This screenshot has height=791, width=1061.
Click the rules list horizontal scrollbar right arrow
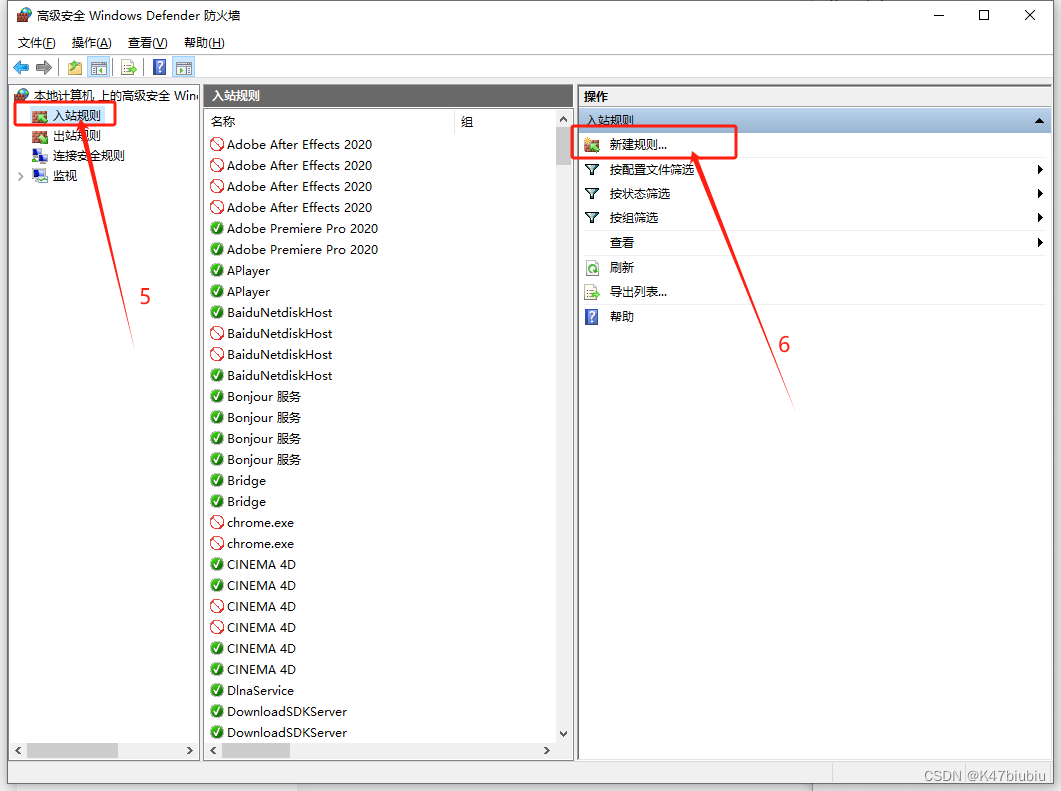[x=547, y=750]
